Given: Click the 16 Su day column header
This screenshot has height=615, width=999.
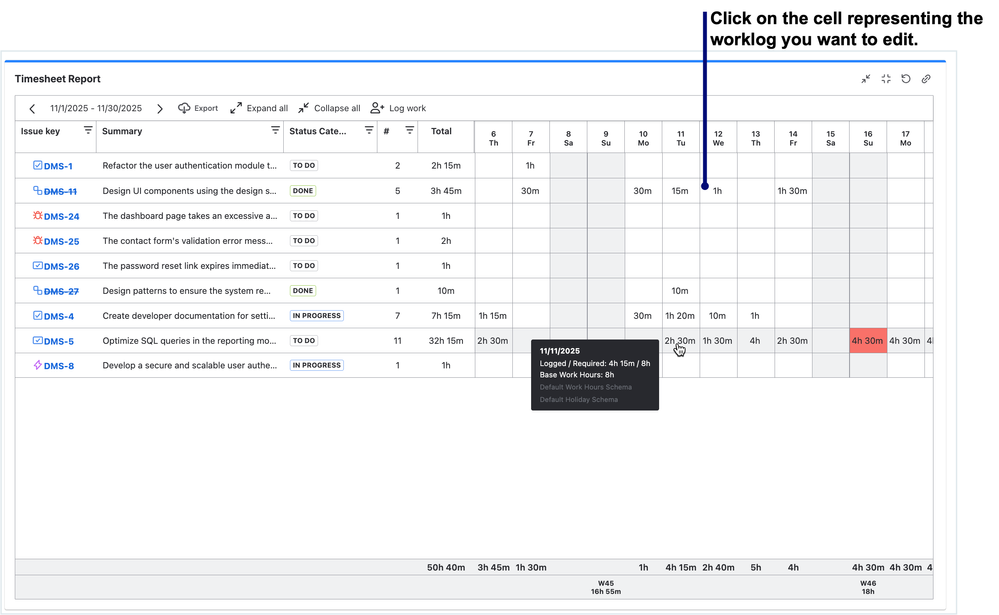Looking at the screenshot, I should [x=868, y=138].
